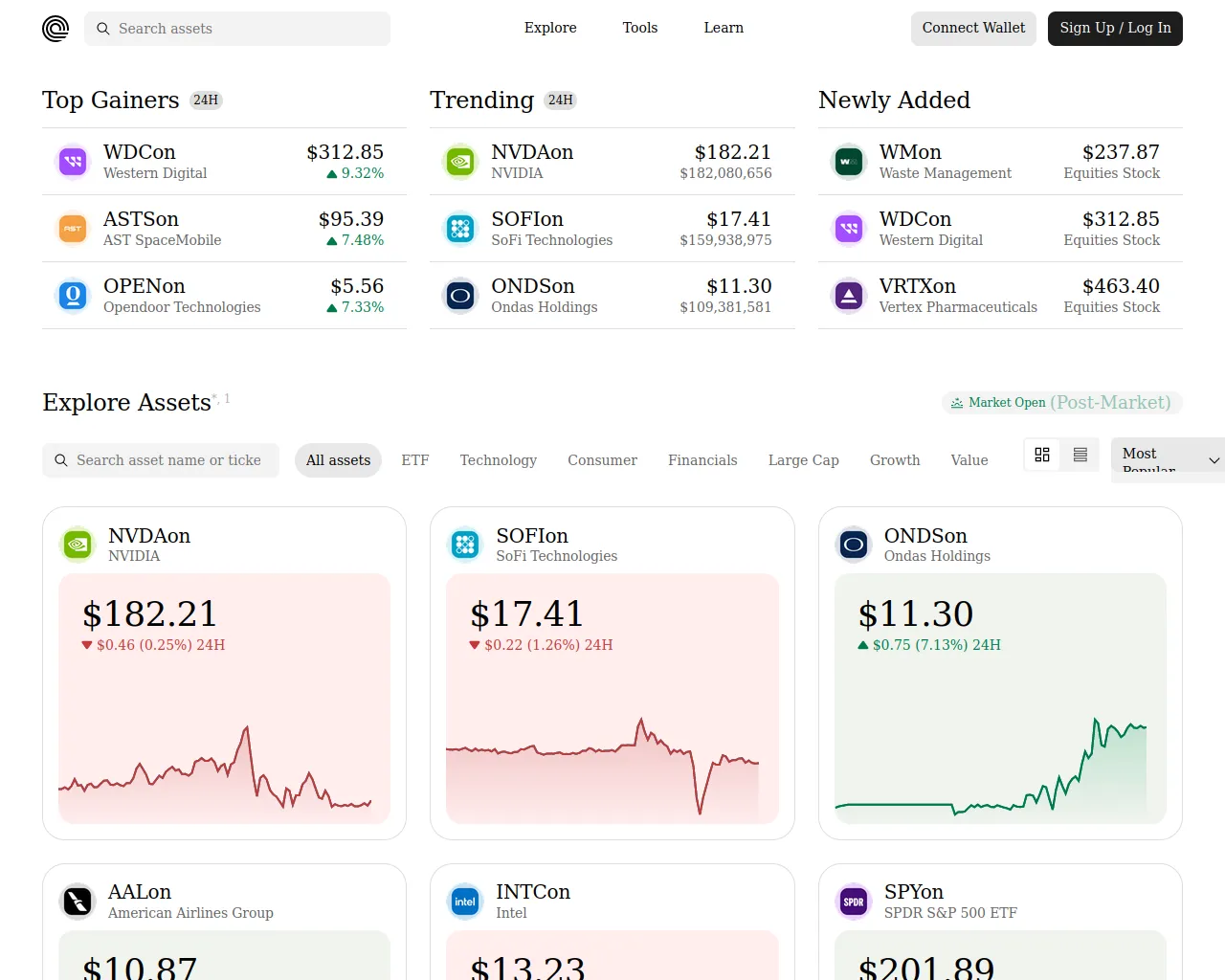Viewport: 1225px width, 980px height.
Task: Click the ASTSon orange token icon
Action: point(73,229)
